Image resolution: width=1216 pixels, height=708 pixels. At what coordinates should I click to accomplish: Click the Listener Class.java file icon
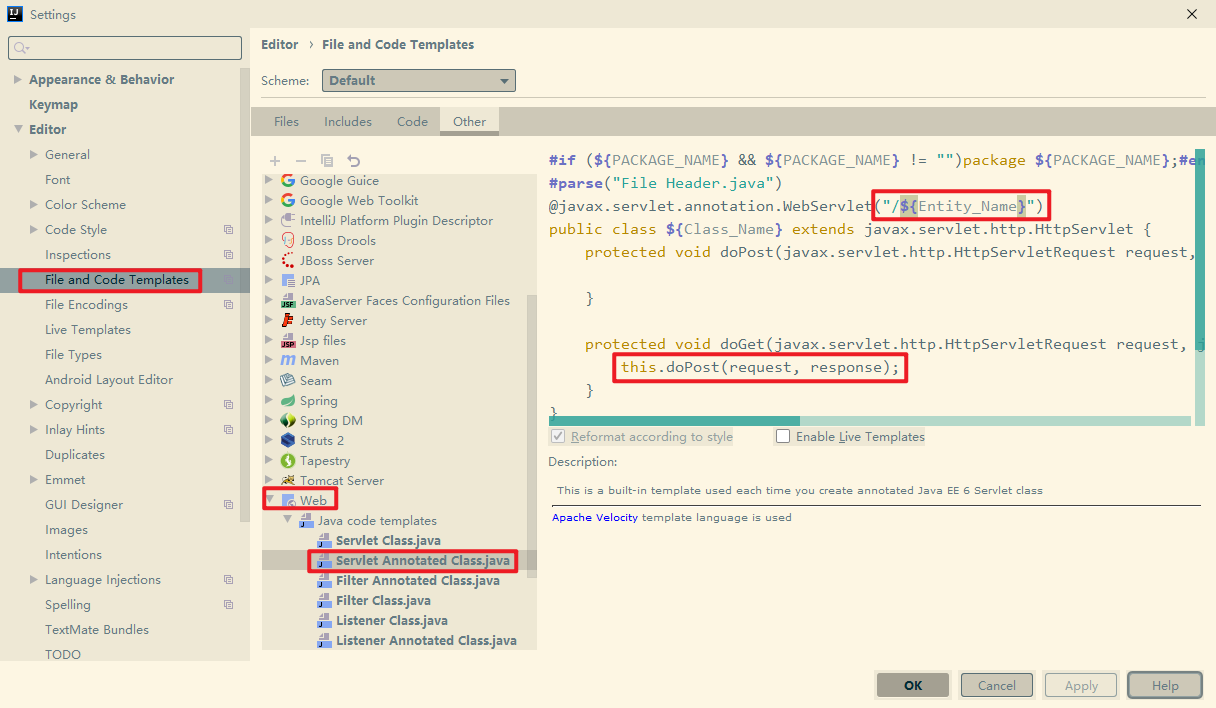(x=323, y=621)
